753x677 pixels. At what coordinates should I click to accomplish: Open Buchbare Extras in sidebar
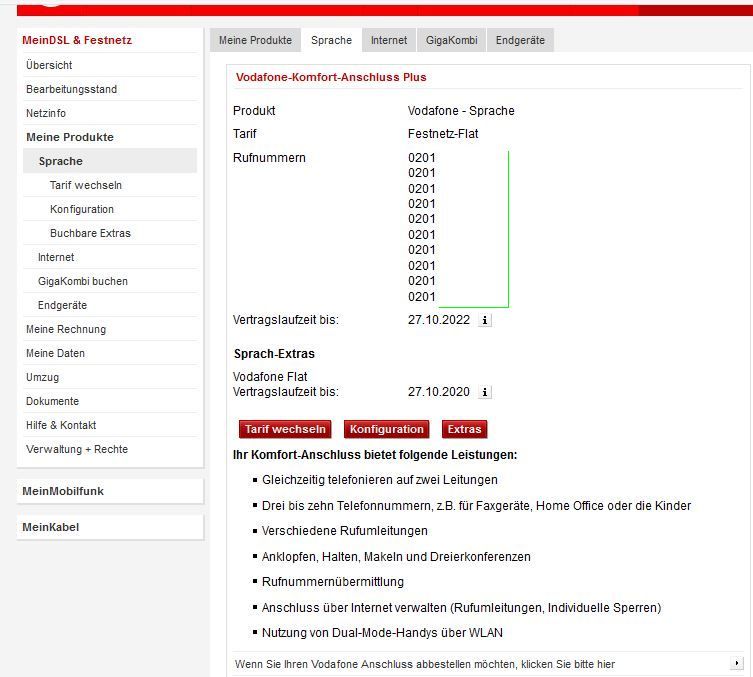point(90,233)
